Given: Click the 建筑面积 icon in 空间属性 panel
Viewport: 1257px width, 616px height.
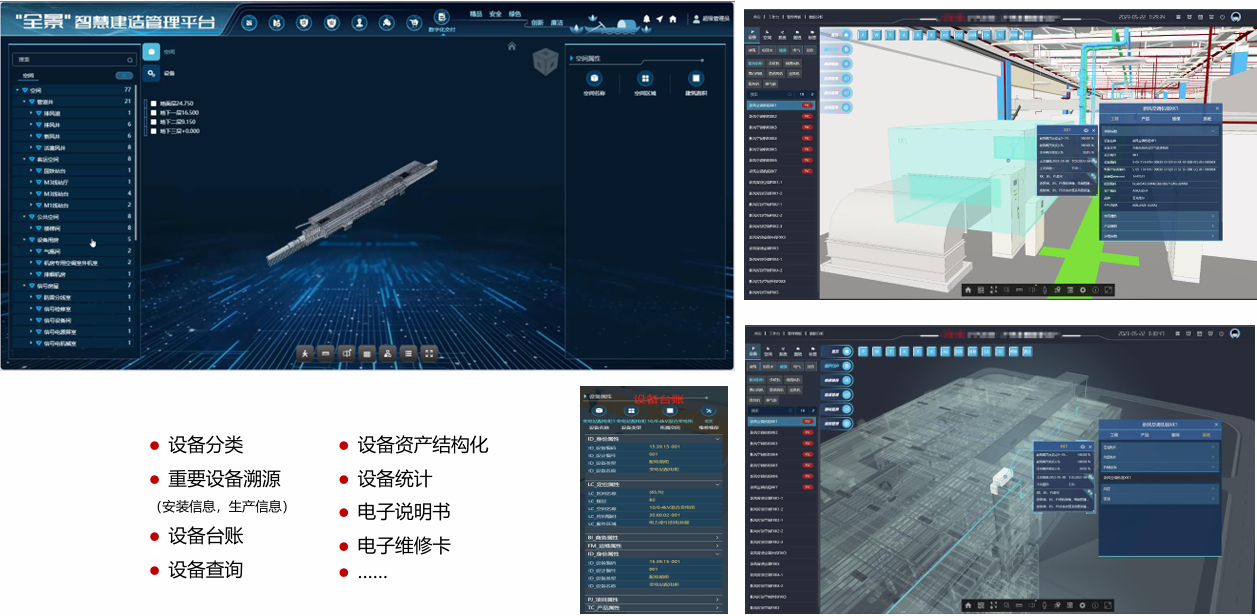Looking at the screenshot, I should point(695,79).
